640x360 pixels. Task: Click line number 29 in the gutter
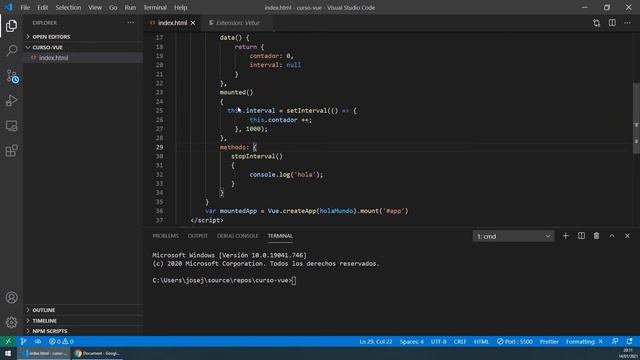(160, 147)
